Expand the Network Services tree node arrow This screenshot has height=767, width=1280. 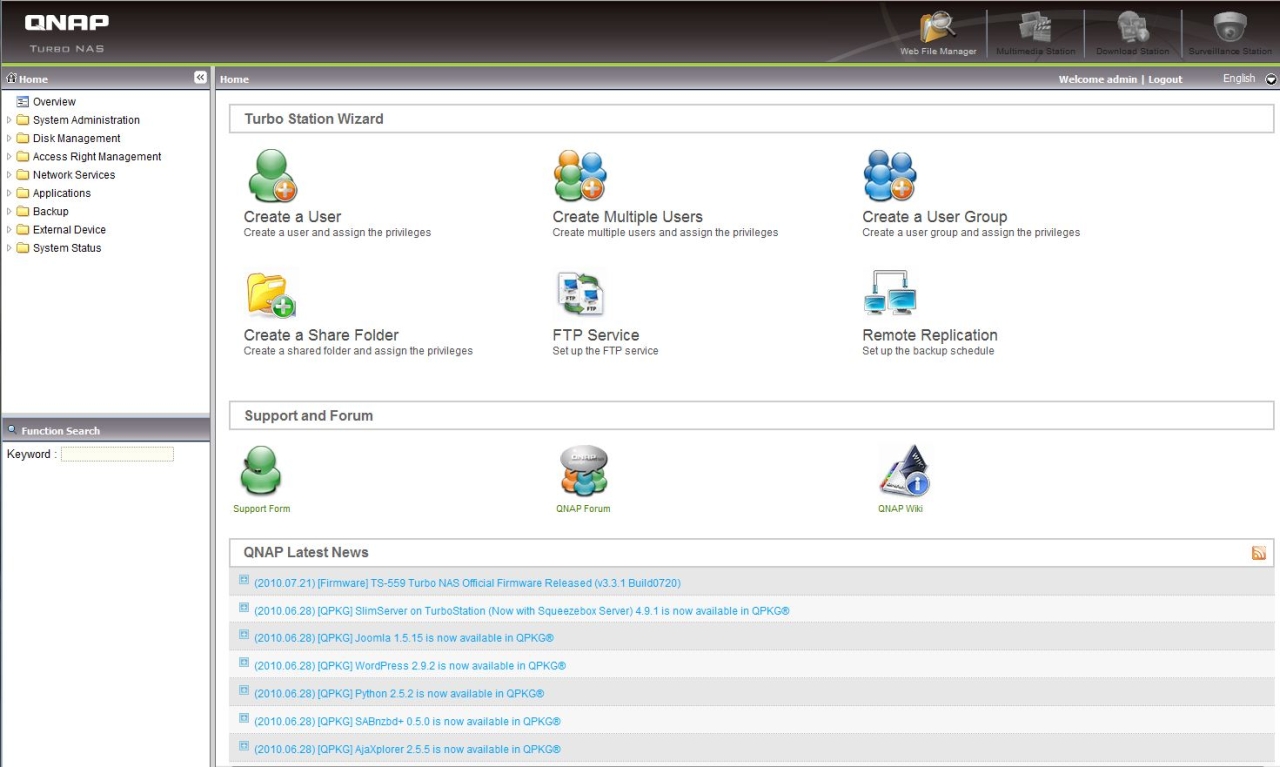[9, 175]
